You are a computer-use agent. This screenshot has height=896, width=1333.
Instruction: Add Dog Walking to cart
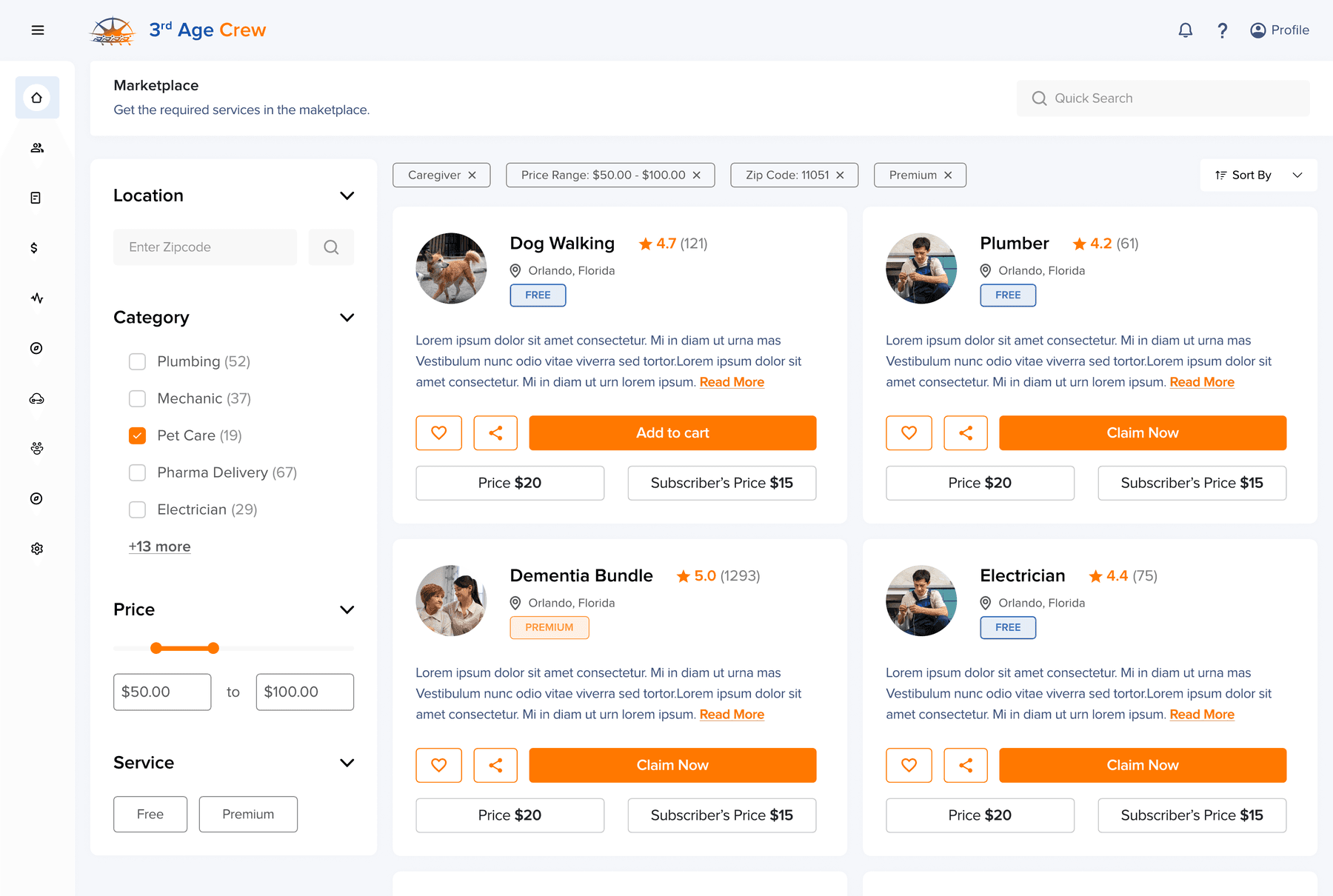(x=672, y=433)
